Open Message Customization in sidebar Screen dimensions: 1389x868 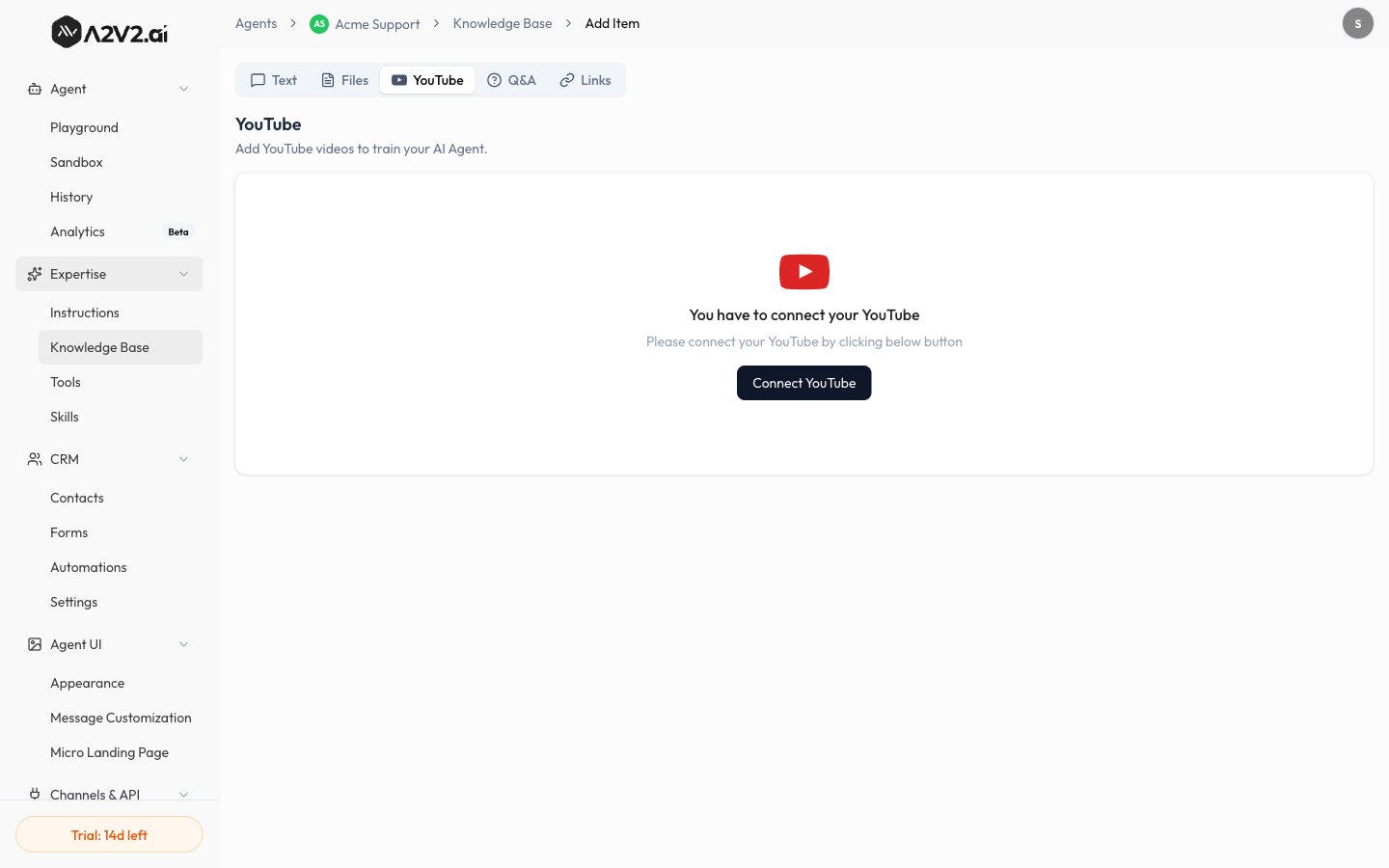click(121, 718)
